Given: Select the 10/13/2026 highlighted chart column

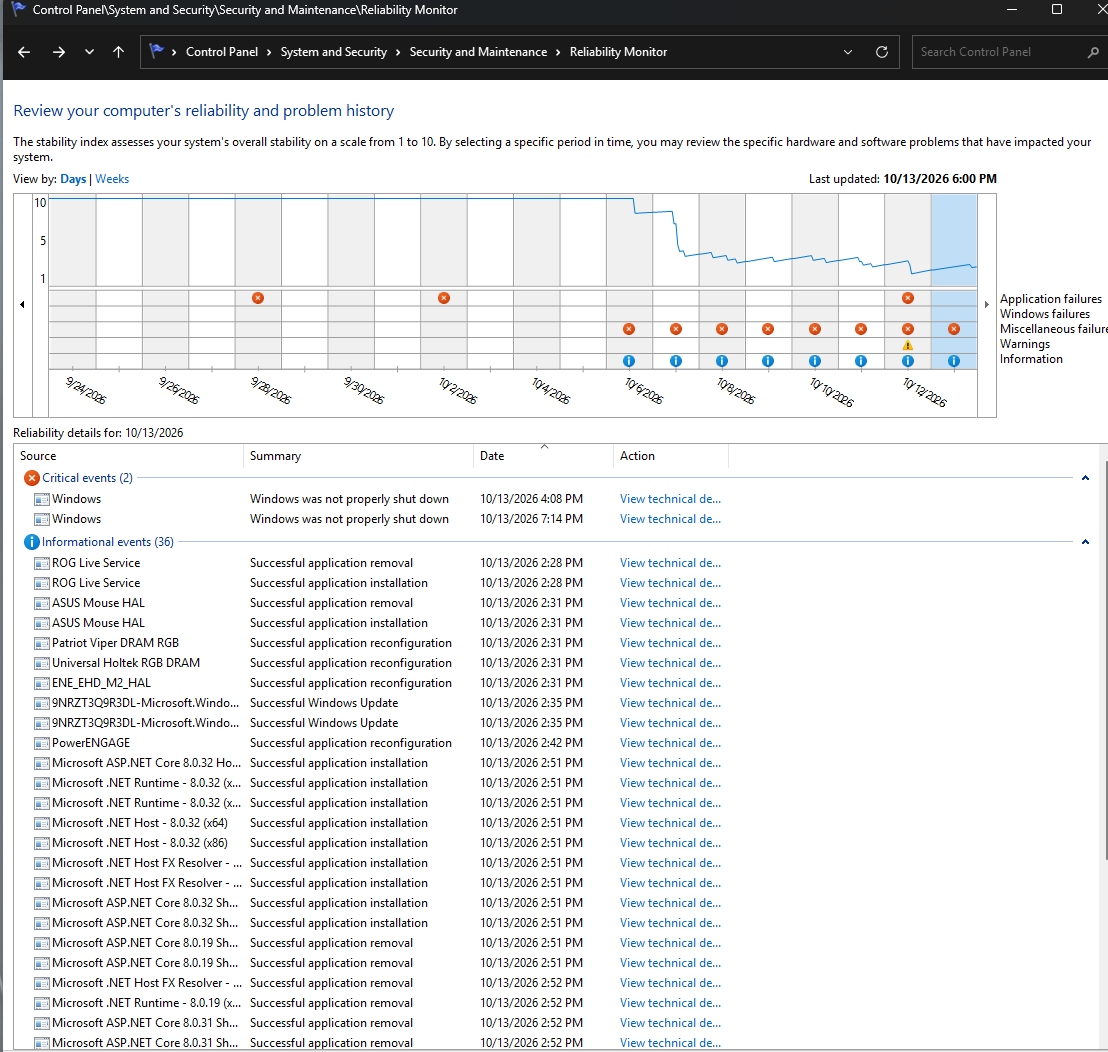Looking at the screenshot, I should 954,240.
